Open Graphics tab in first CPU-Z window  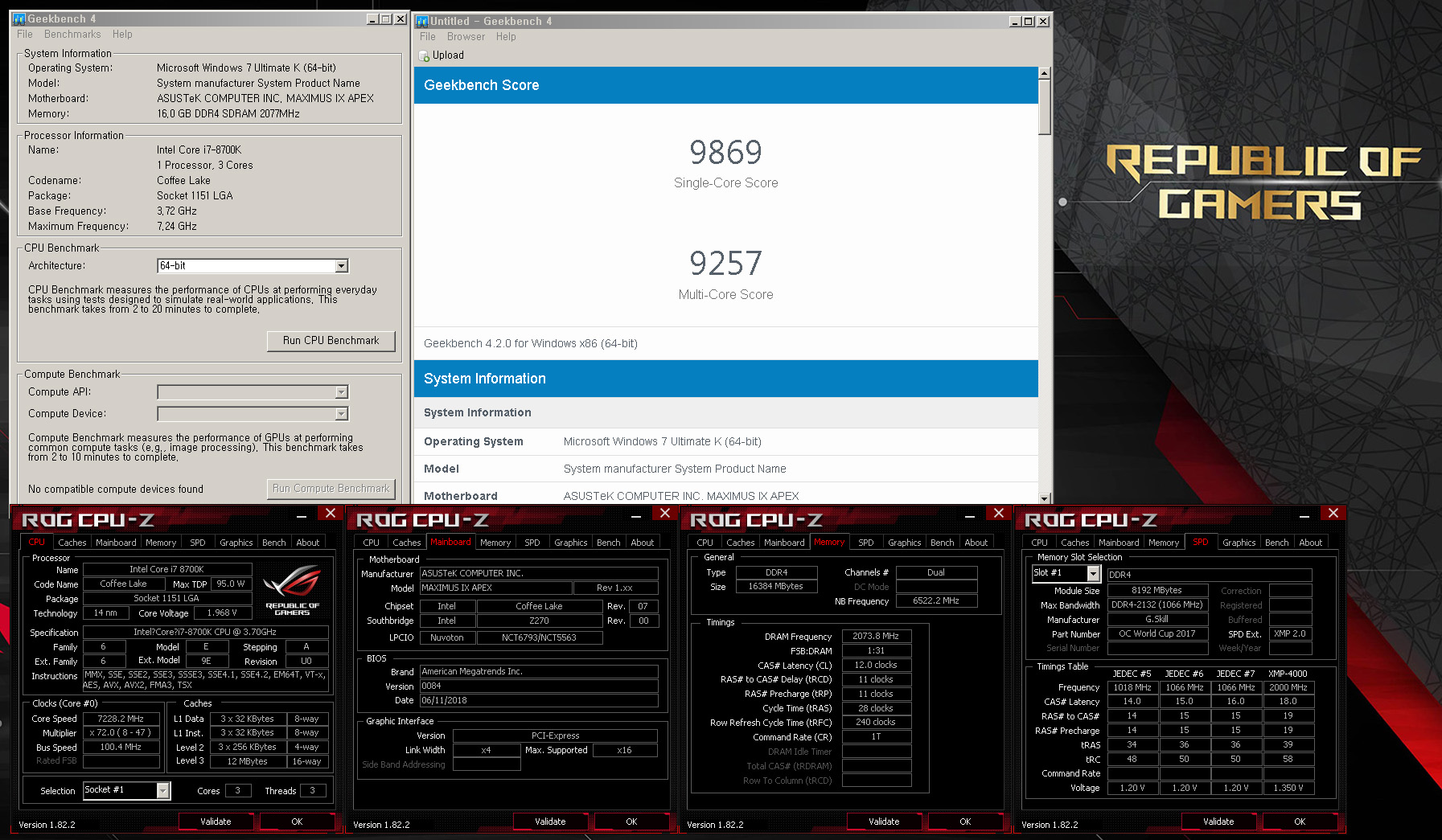[236, 543]
